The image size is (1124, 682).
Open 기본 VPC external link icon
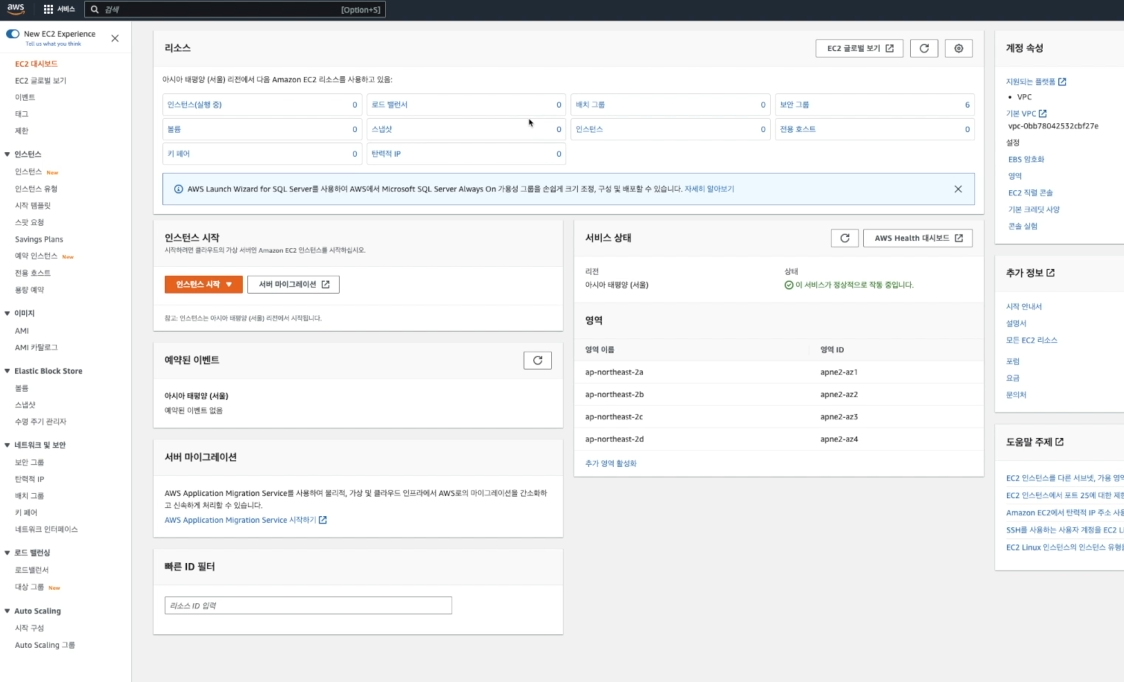(1042, 113)
